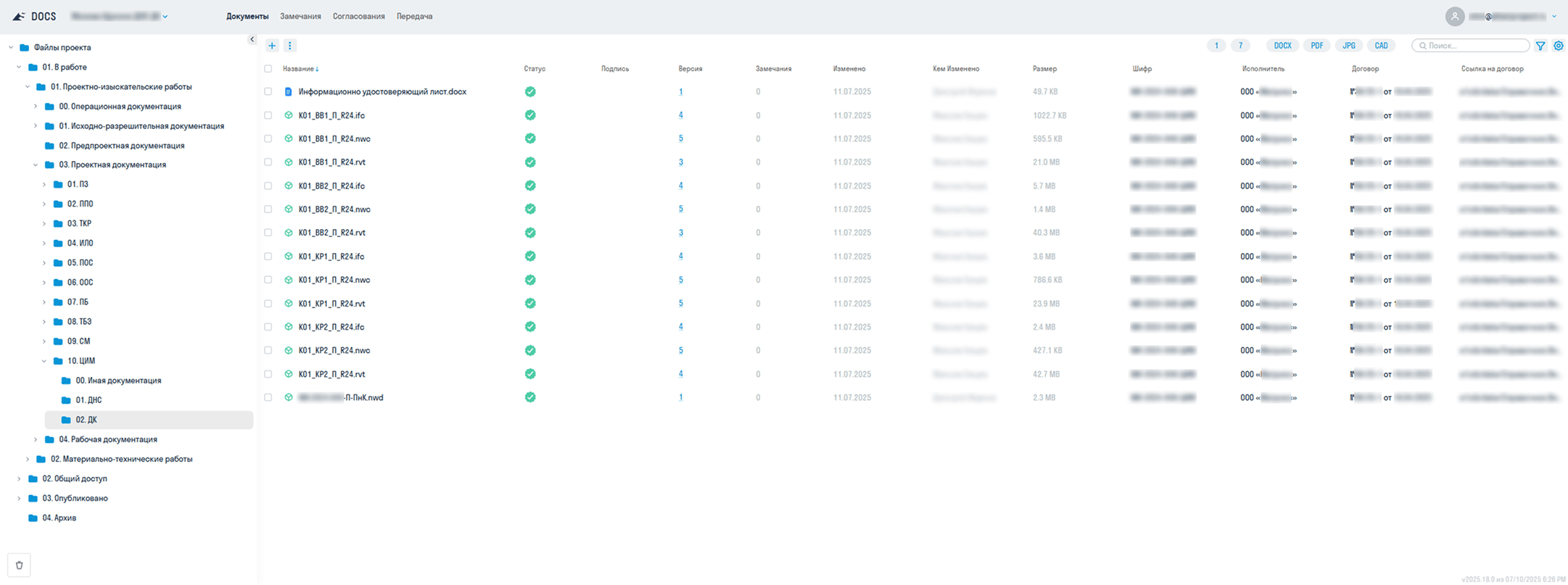Select the 04. Архив folder
The image size is (1568, 585).
coord(59,518)
